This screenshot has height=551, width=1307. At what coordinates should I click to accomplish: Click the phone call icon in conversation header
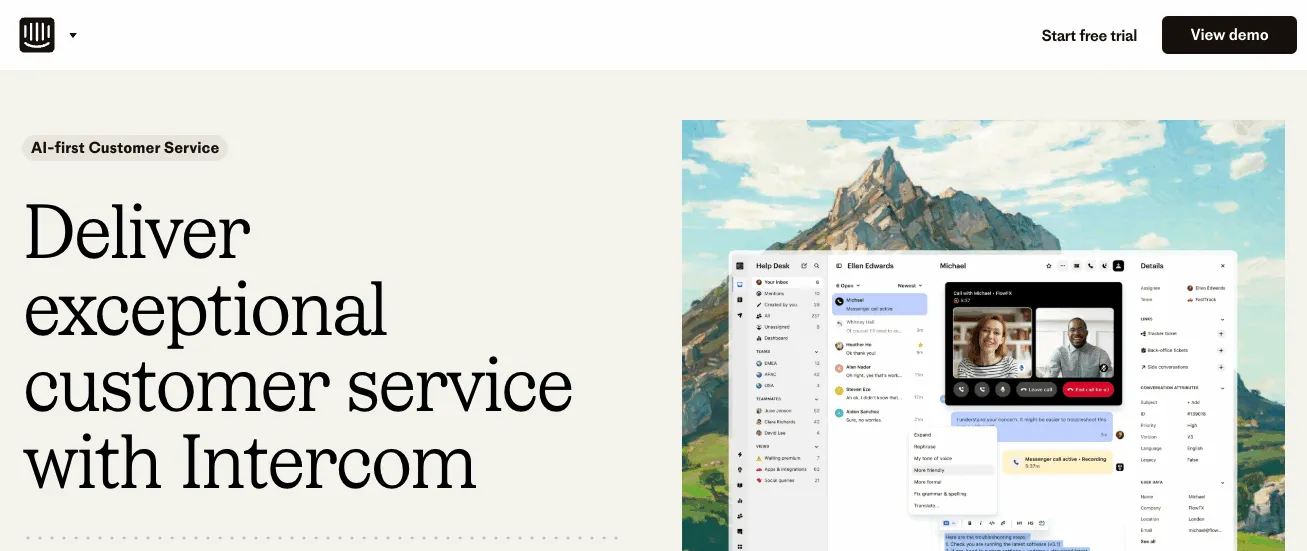click(x=1090, y=266)
